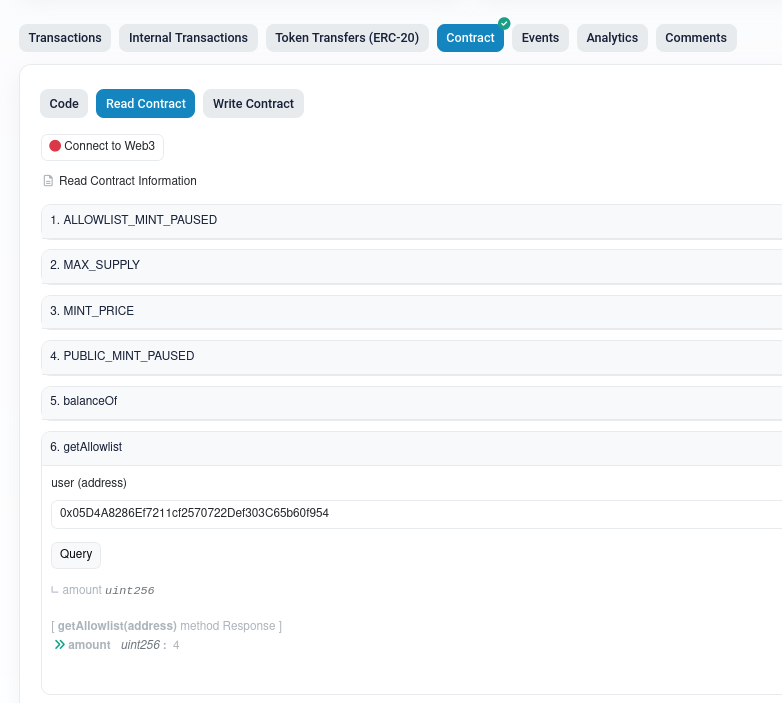Click the return arrow icon before amount uint256
This screenshot has width=782, height=703.
(55, 590)
